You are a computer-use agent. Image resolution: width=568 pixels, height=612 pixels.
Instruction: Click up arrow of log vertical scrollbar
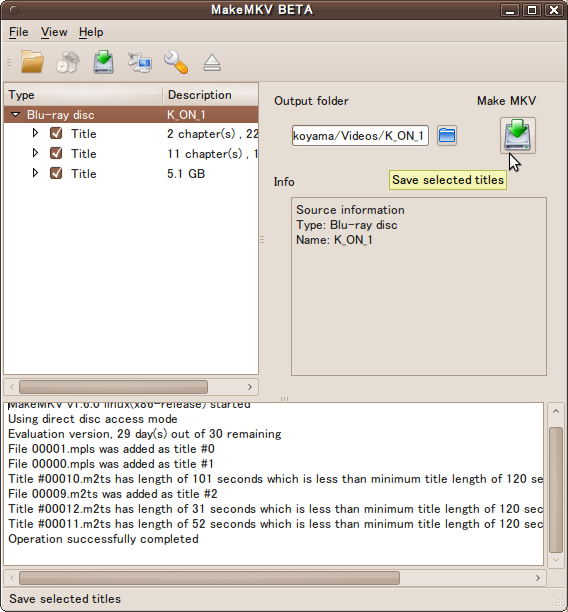pos(556,411)
